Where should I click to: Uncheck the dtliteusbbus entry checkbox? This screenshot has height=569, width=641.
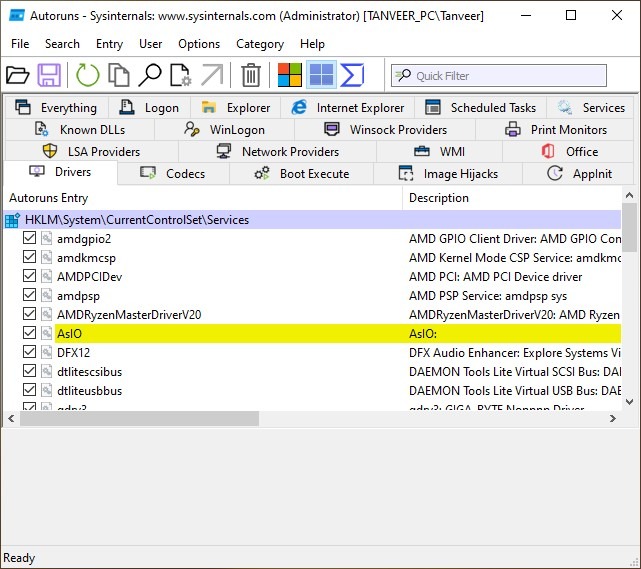coord(29,390)
